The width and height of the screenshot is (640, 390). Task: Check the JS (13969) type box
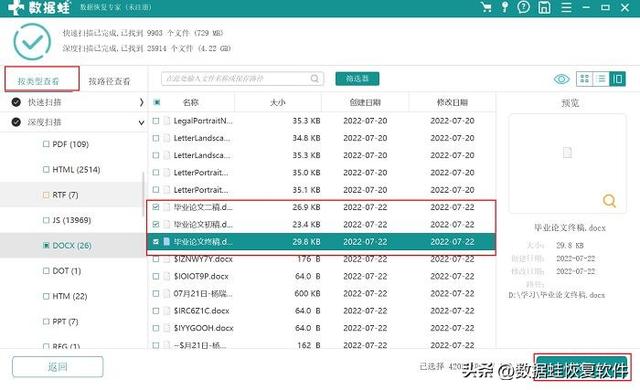tap(46, 220)
